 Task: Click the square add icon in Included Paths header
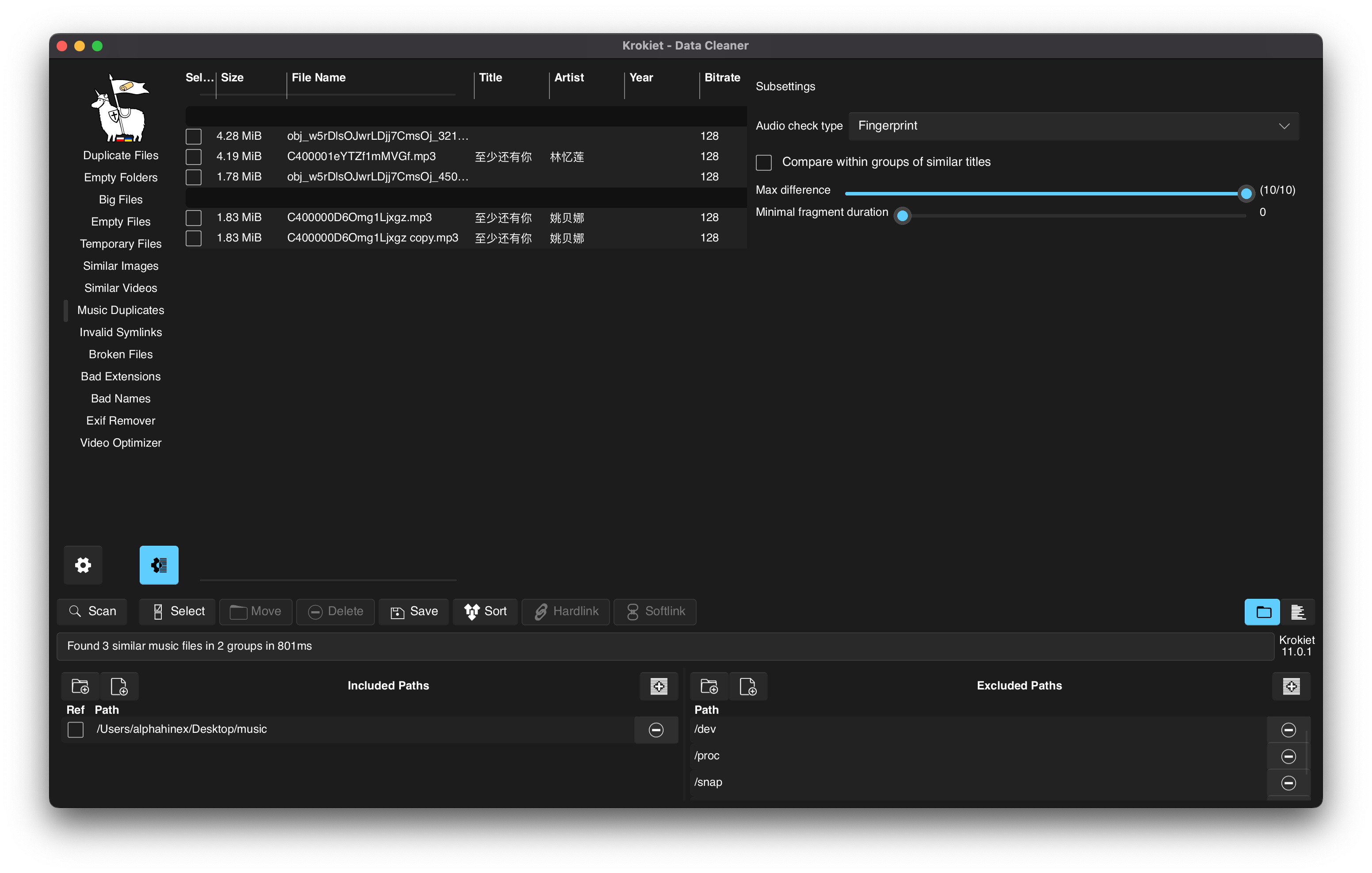[x=659, y=685]
